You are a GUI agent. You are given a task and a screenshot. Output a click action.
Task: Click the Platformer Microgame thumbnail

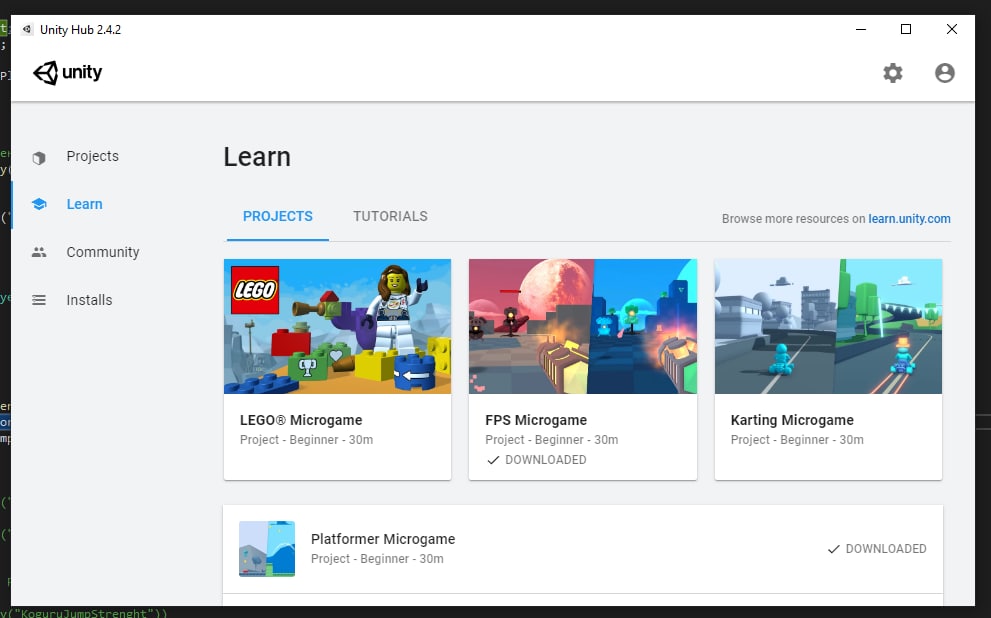[267, 548]
